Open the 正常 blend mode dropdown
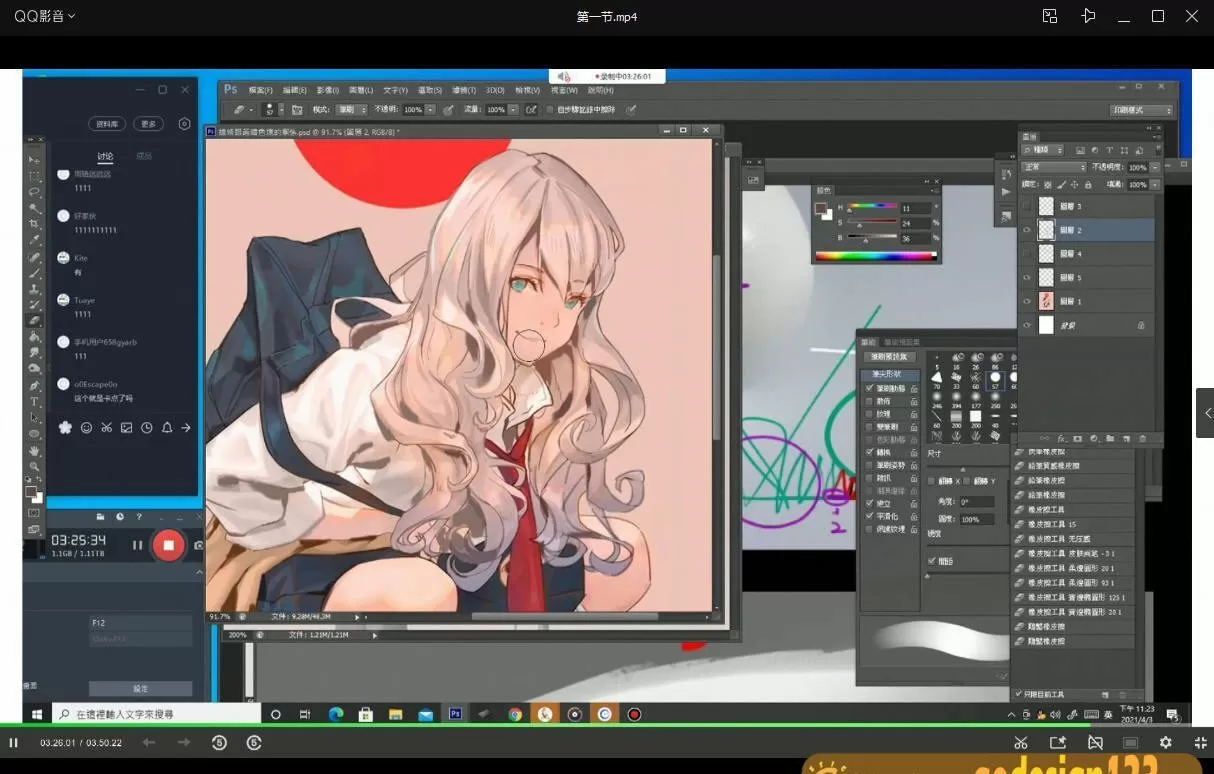The height and width of the screenshot is (774, 1214). point(1055,167)
